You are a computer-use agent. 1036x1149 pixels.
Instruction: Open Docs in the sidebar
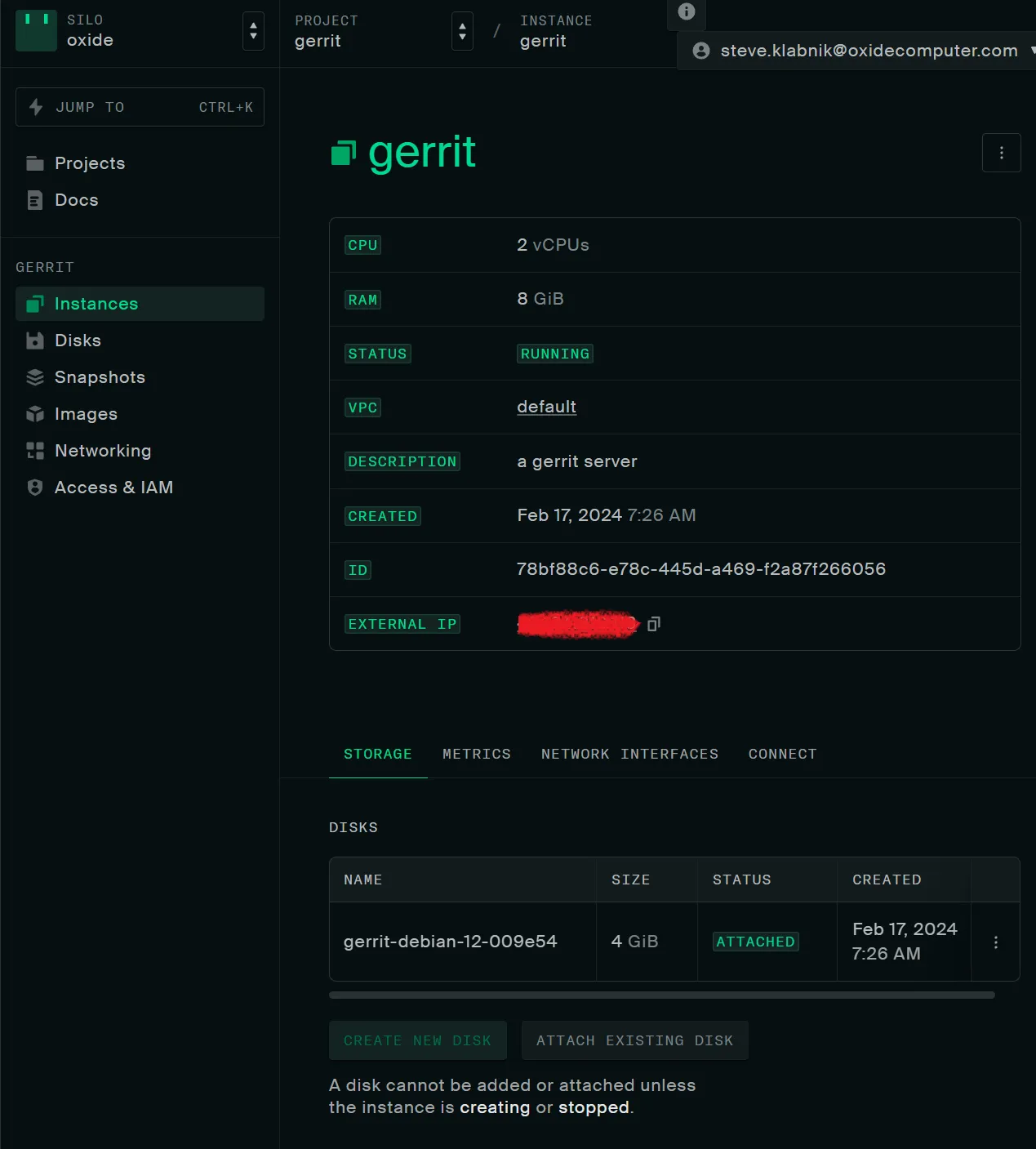pyautogui.click(x=140, y=200)
